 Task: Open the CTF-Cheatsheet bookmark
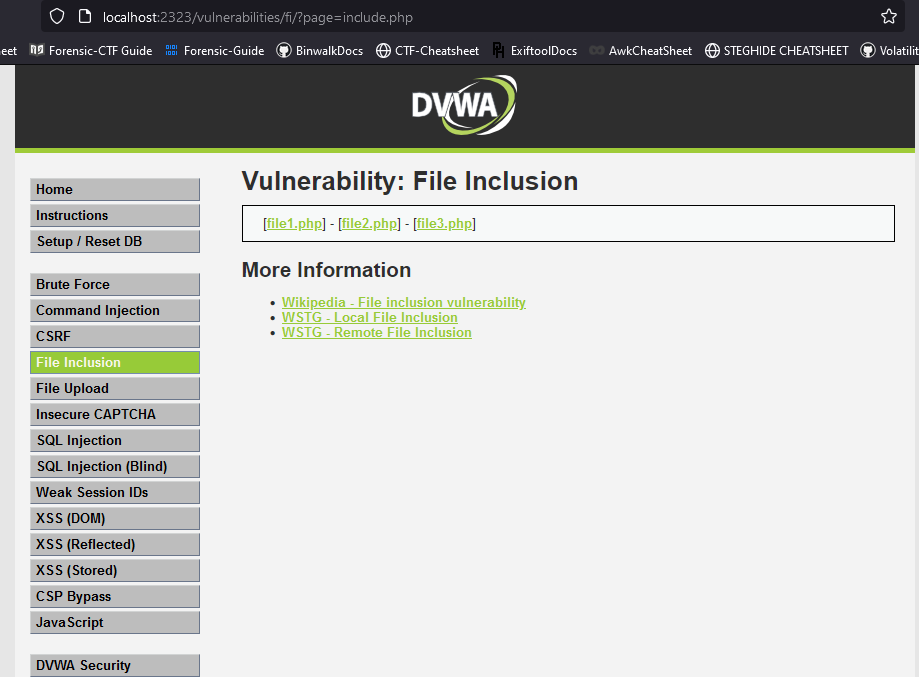click(x=427, y=50)
